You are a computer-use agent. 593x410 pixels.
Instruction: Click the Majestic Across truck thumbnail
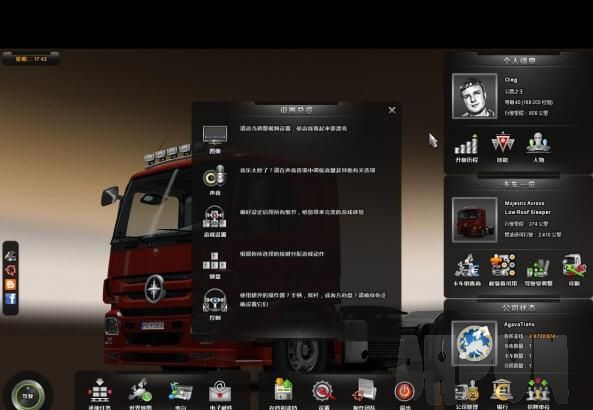tap(474, 219)
